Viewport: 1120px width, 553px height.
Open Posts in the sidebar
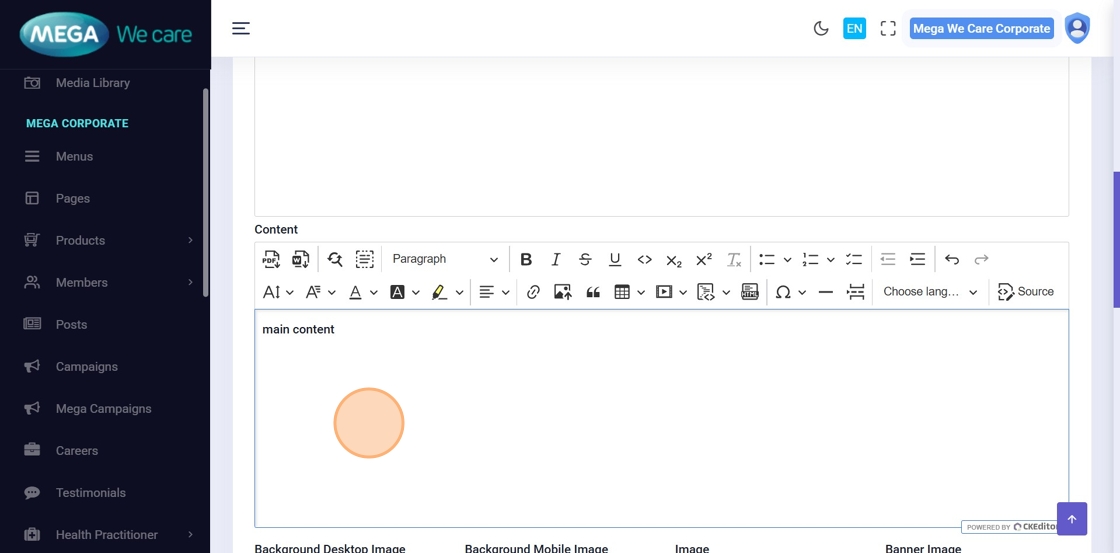(71, 325)
